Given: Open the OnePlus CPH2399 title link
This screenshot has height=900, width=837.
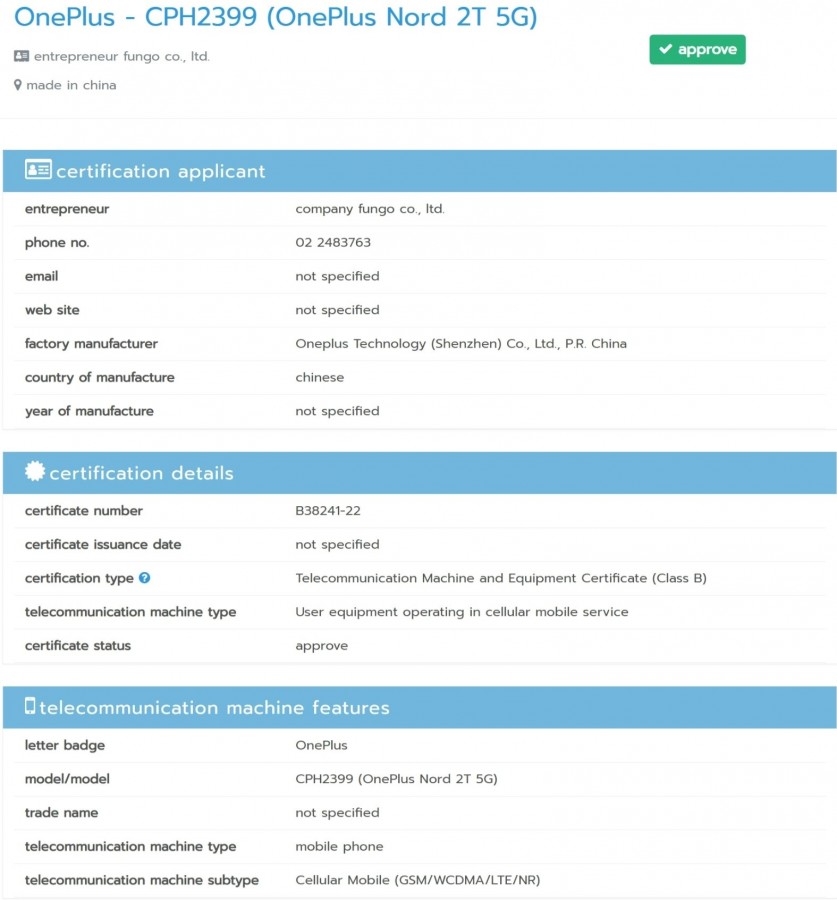Looking at the screenshot, I should tap(276, 17).
